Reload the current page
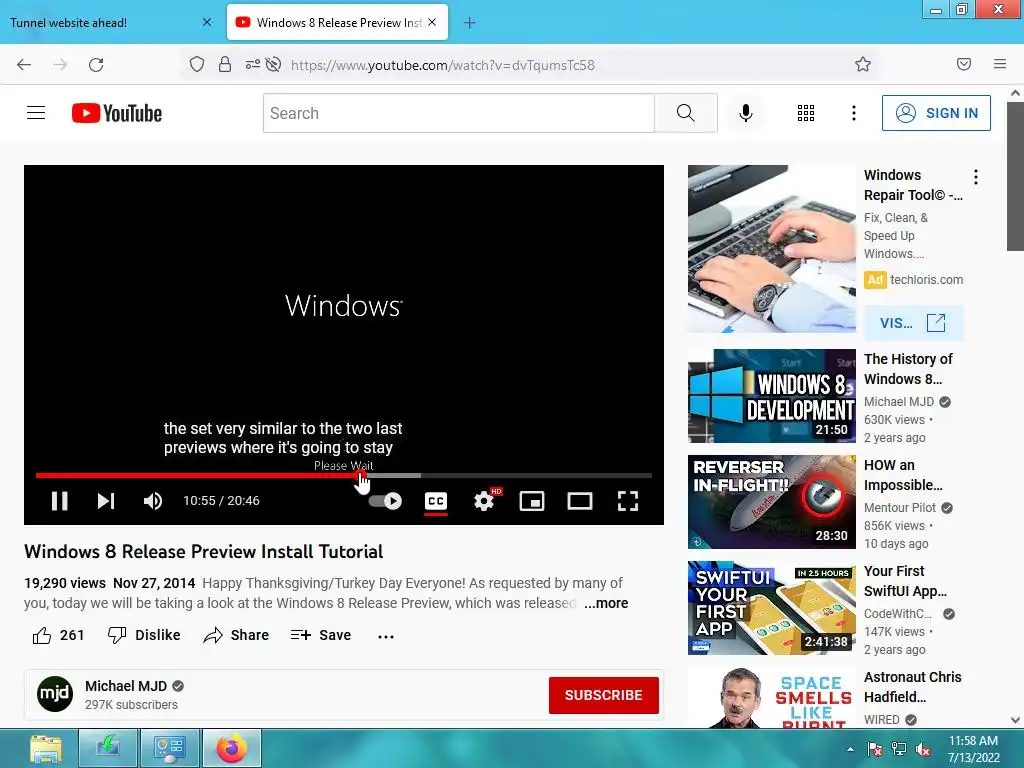1024x768 pixels. point(96,64)
